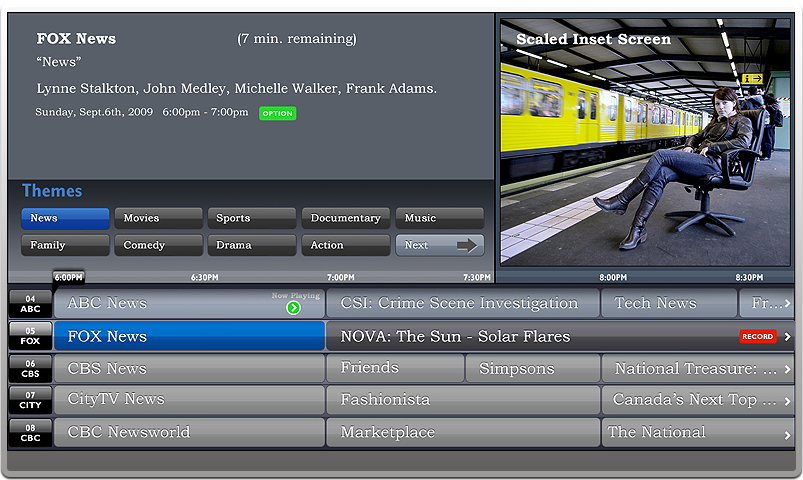Viewport: 803px width, 480px height.
Task: Click the cast names line
Action: (x=237, y=89)
